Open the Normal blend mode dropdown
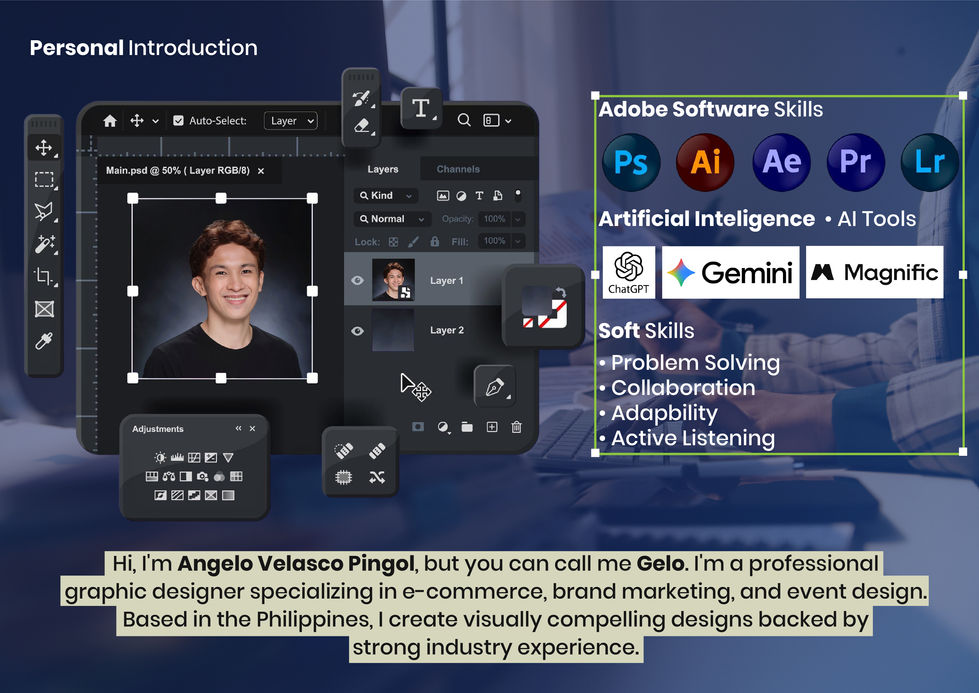The height and width of the screenshot is (693, 979). [x=393, y=219]
